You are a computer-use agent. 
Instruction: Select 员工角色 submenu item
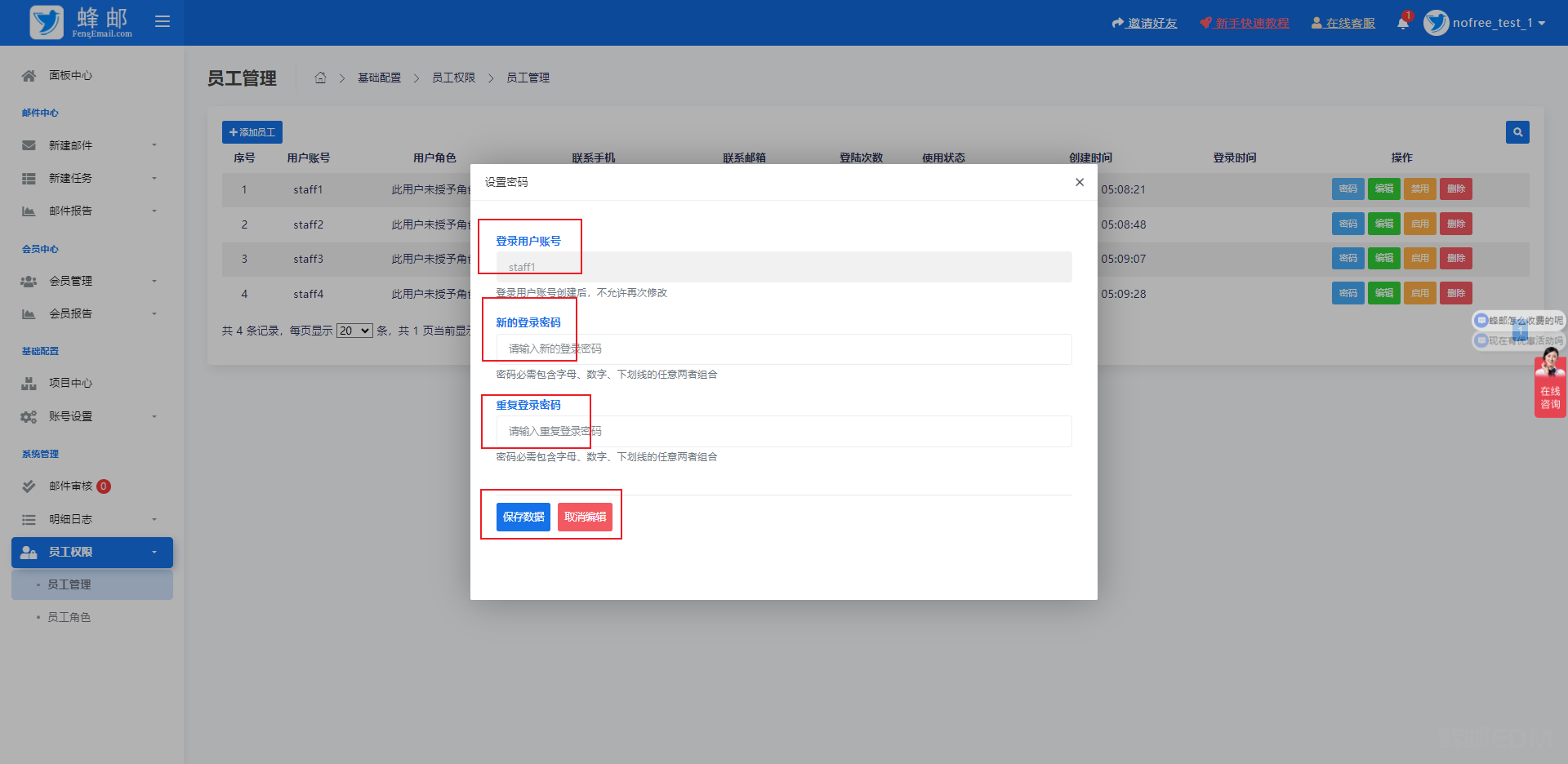[69, 617]
